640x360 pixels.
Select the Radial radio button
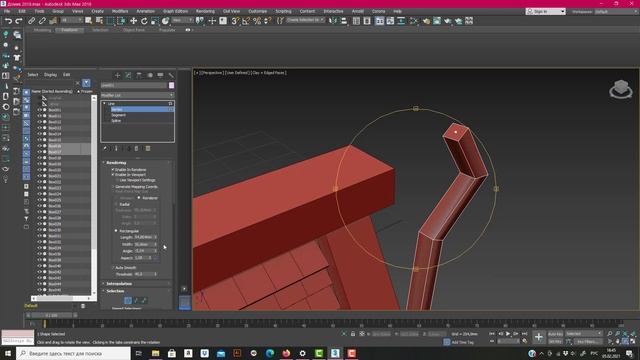116,204
